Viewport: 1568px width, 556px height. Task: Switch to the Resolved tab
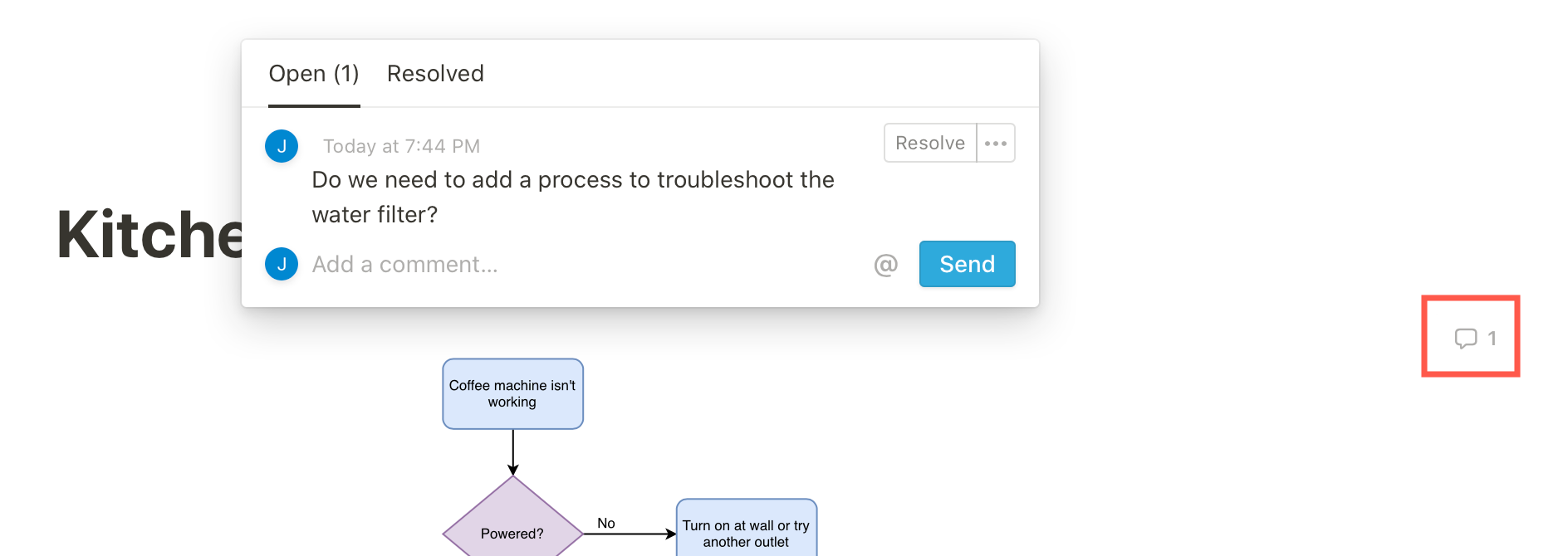[434, 73]
